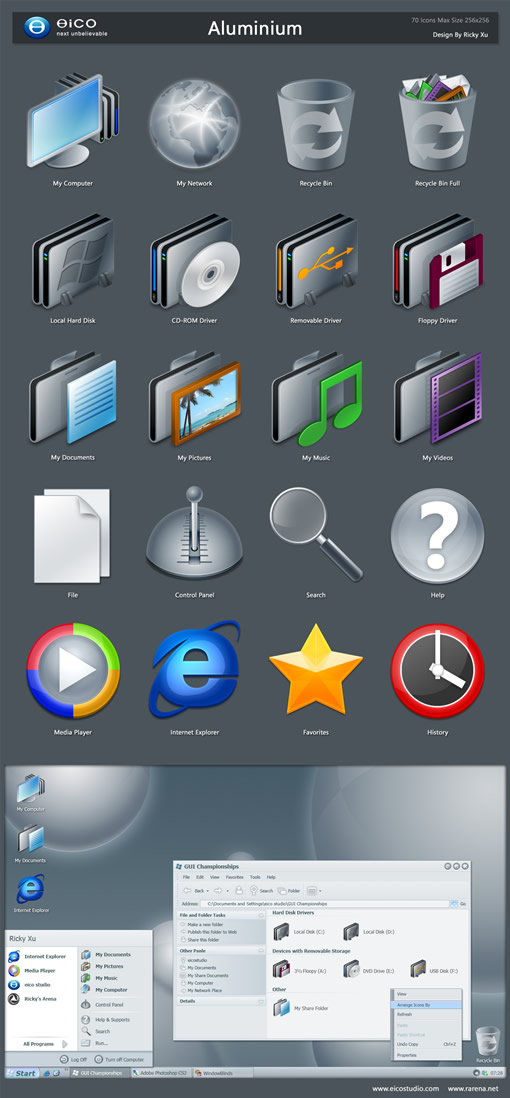Open the USB Disk (F:) icon
Image resolution: width=510 pixels, height=1098 pixels.
point(418,970)
